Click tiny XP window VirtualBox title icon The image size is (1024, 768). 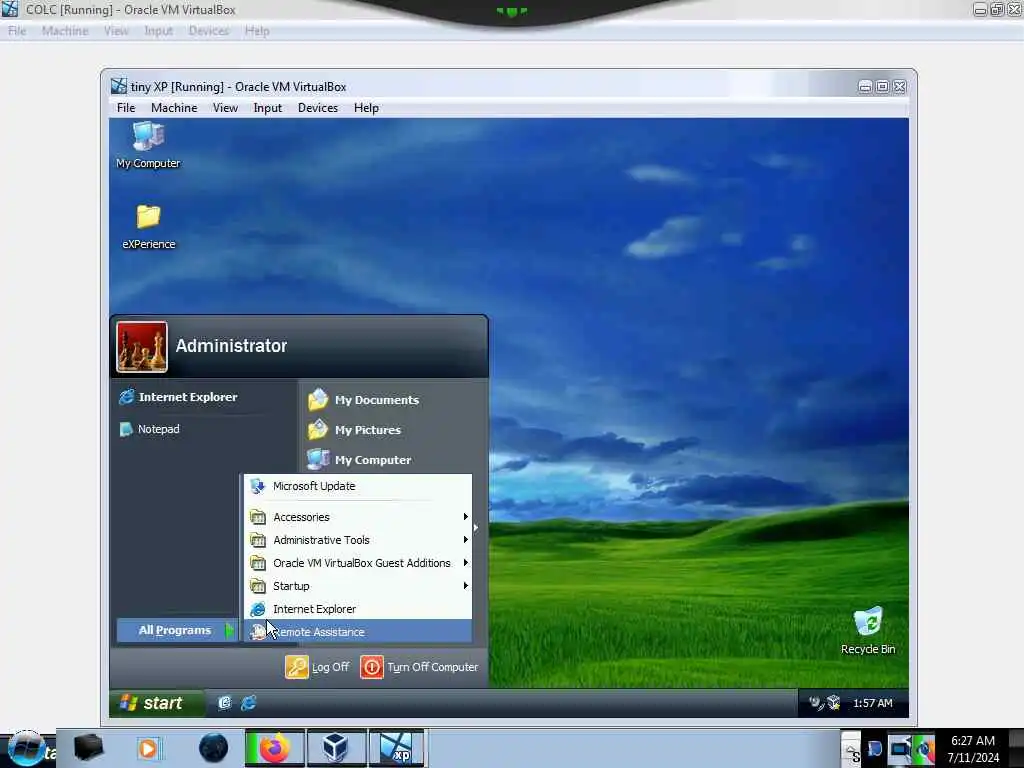[x=119, y=86]
